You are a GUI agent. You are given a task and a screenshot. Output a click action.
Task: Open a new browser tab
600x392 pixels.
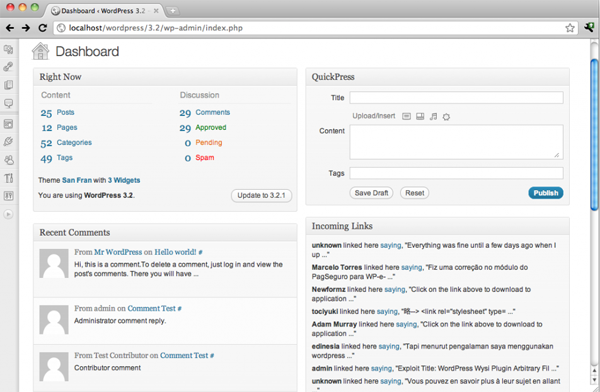pyautogui.click(x=173, y=11)
